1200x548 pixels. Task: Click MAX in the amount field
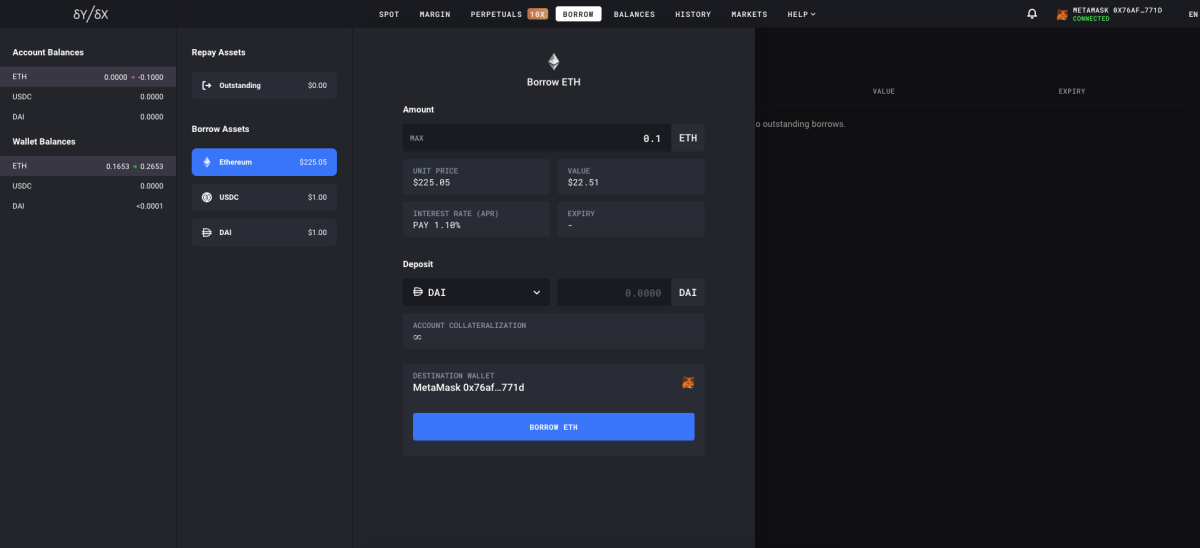[417, 138]
